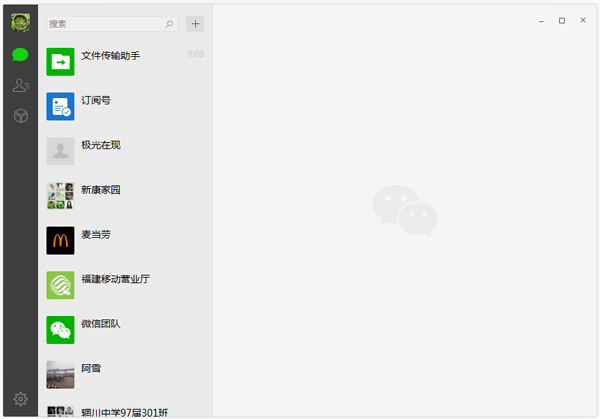Click the plus button to start chat

[x=195, y=24]
